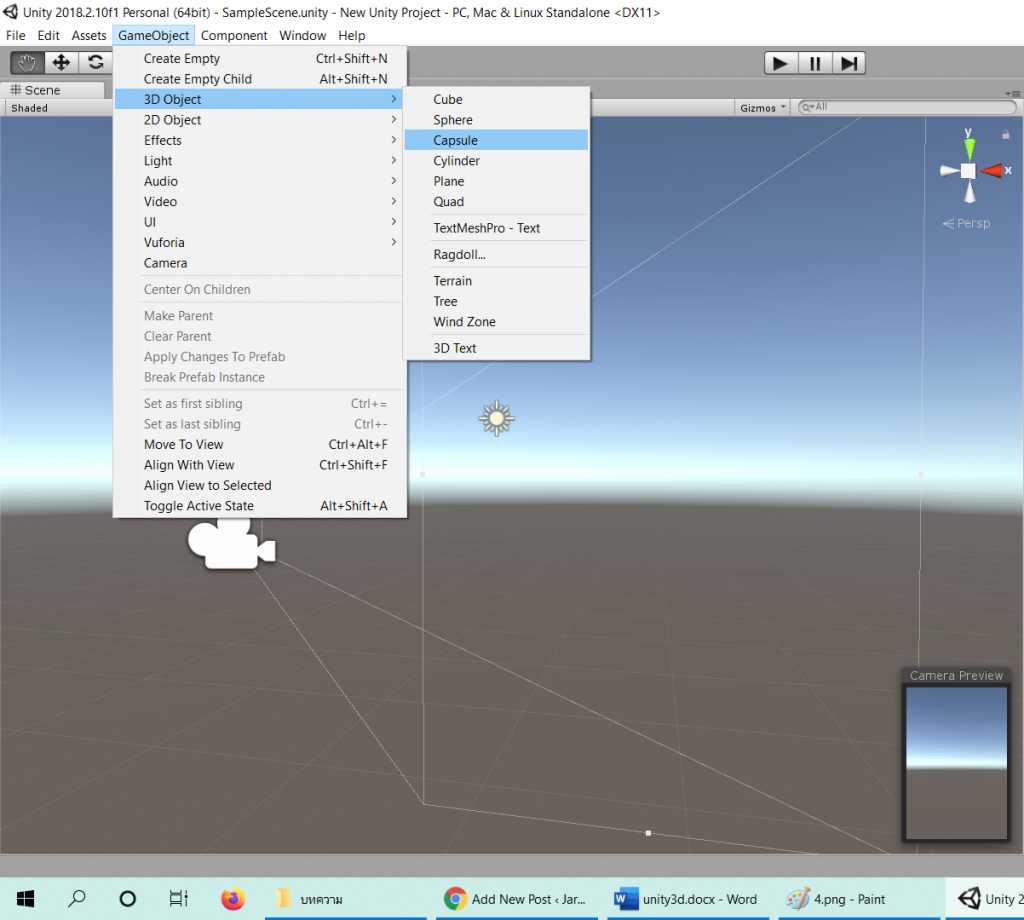Choose Camera from GameObject menu
The image size is (1024, 920).
point(260,263)
